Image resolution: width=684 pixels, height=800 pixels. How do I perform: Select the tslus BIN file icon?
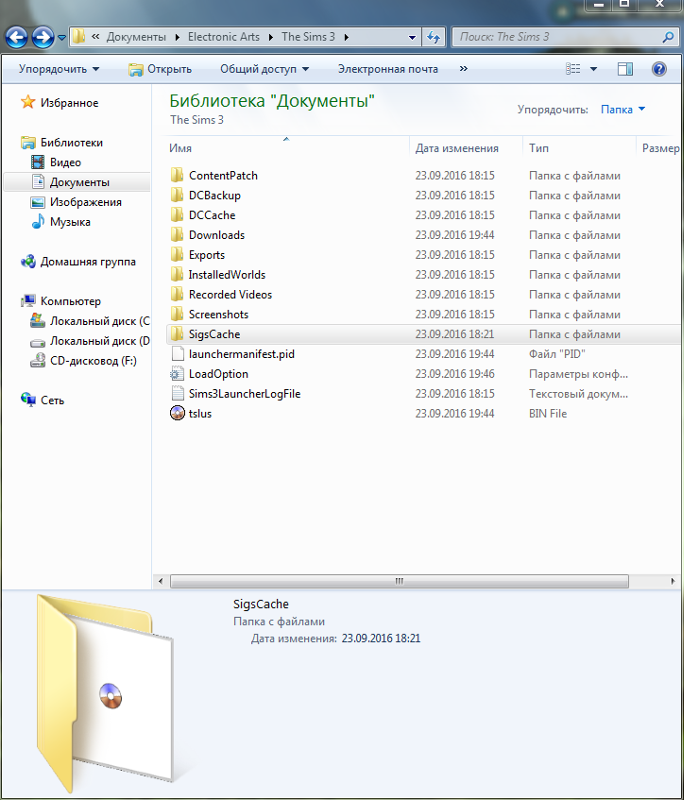coord(177,413)
